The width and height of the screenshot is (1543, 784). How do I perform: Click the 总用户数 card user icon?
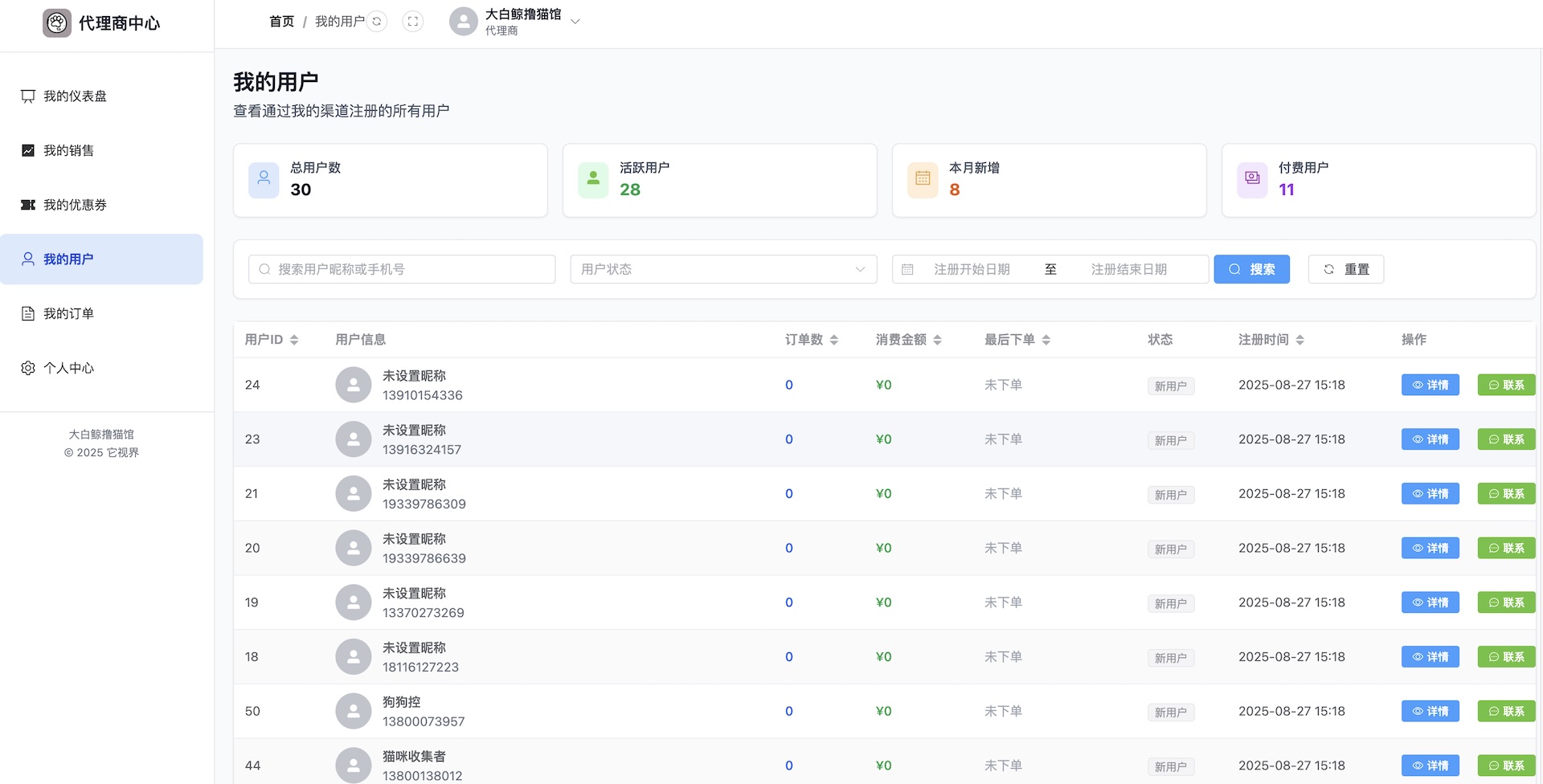coord(264,180)
